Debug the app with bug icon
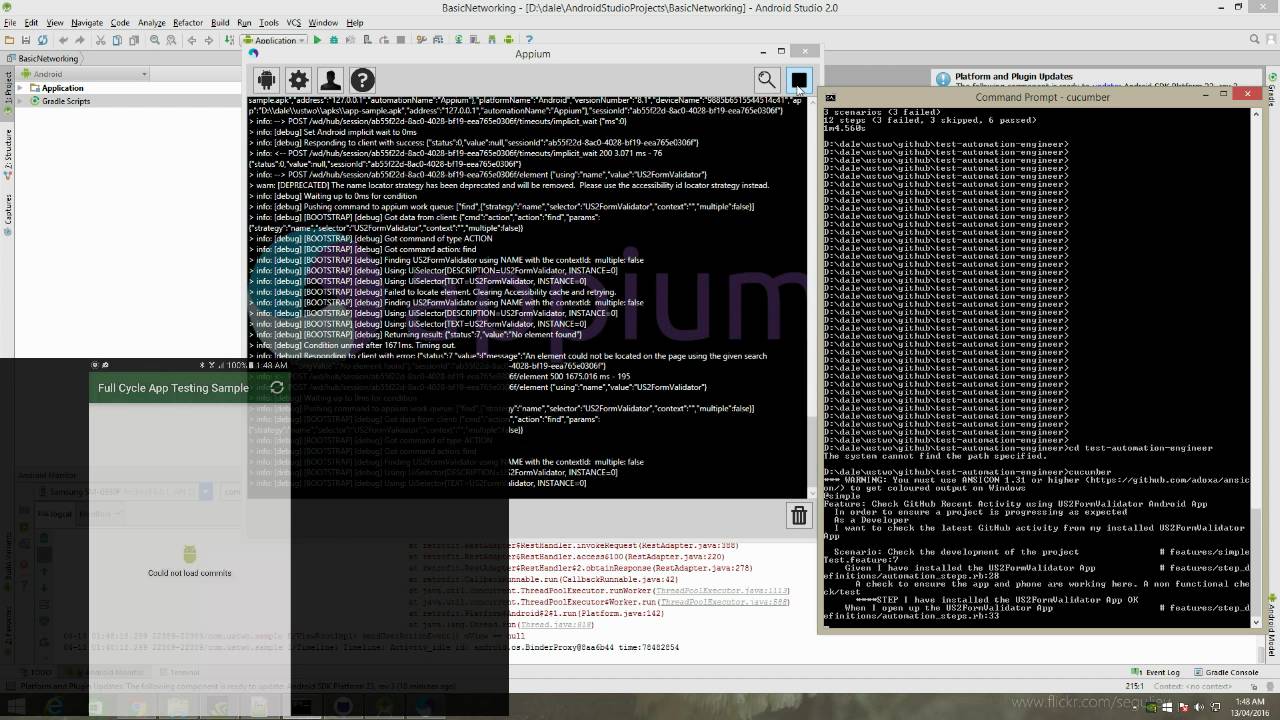Screen dimensions: 1280x720 (334, 40)
